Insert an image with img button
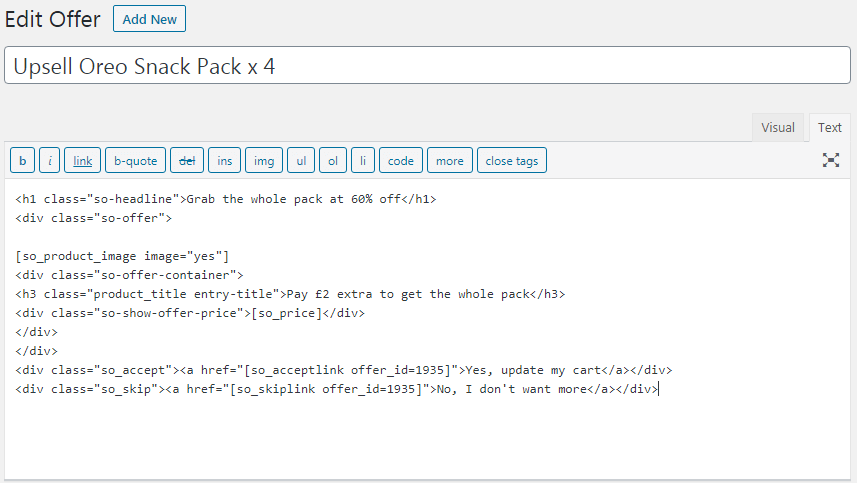Image resolution: width=857 pixels, height=483 pixels. click(264, 161)
